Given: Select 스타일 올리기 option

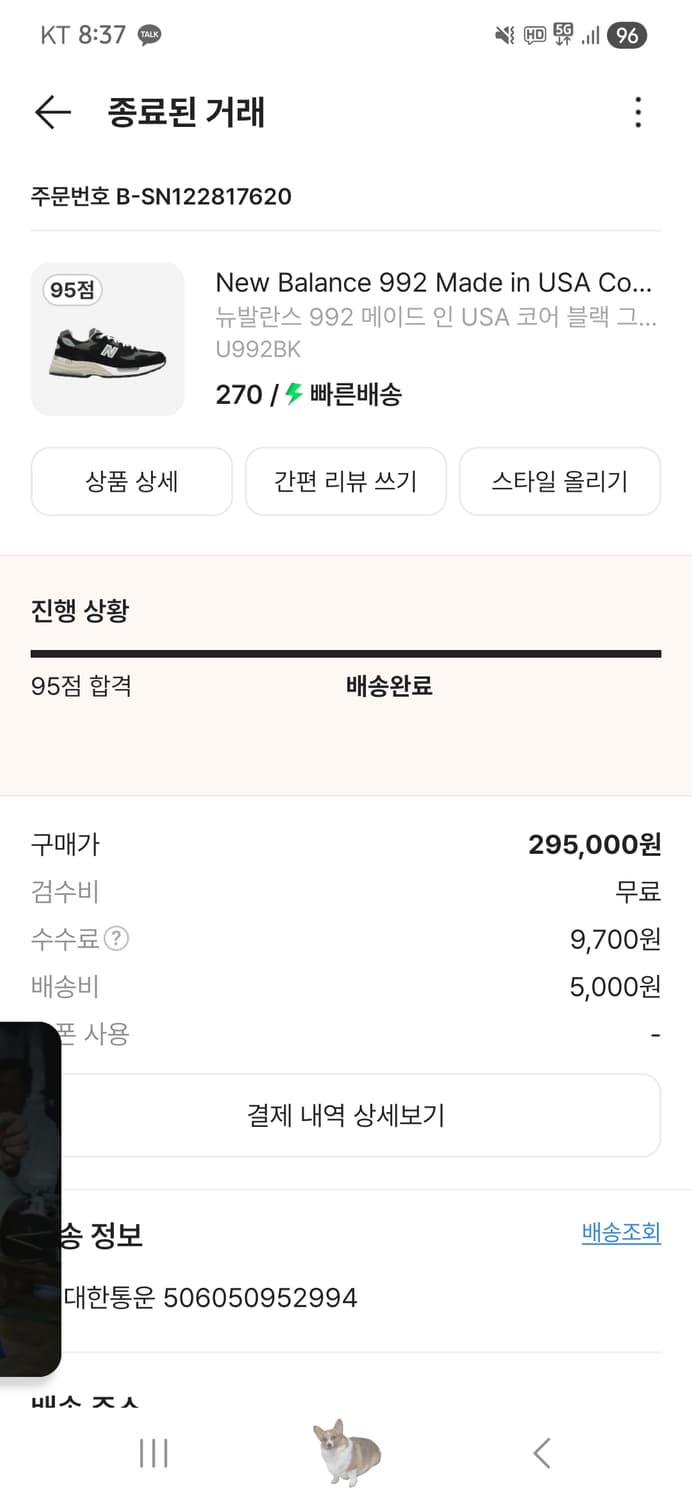Looking at the screenshot, I should [559, 481].
